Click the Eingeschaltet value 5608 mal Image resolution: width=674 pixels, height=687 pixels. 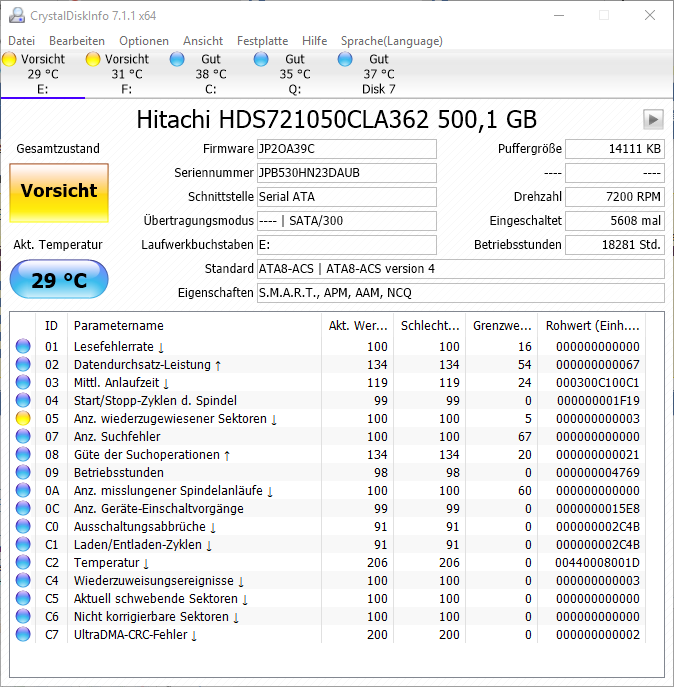615,221
